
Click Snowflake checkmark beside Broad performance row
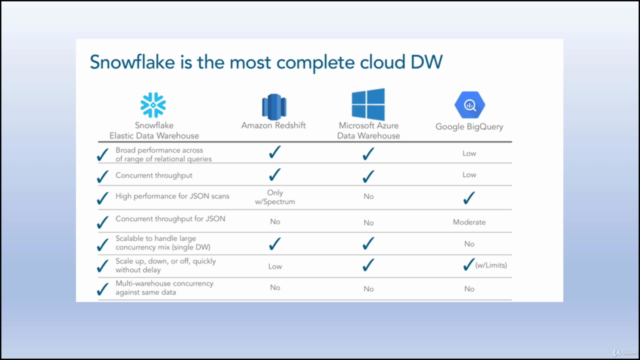point(103,155)
